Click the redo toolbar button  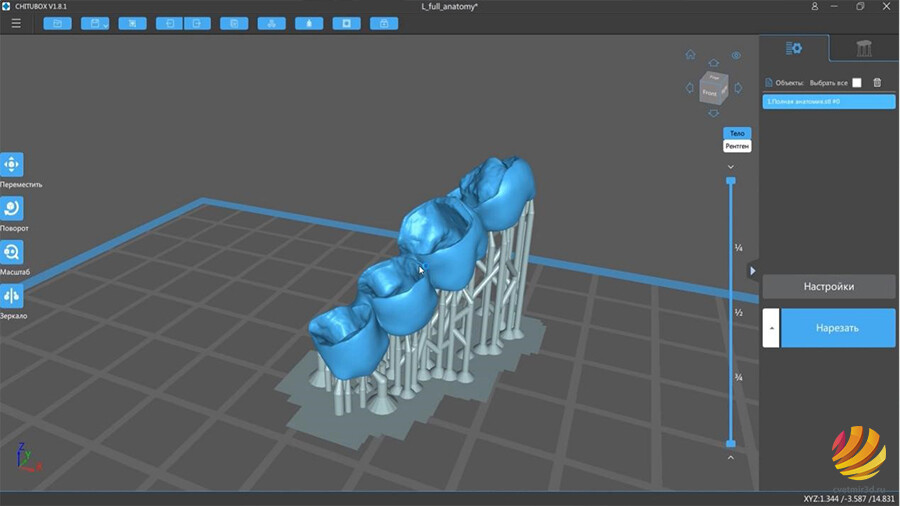click(197, 24)
